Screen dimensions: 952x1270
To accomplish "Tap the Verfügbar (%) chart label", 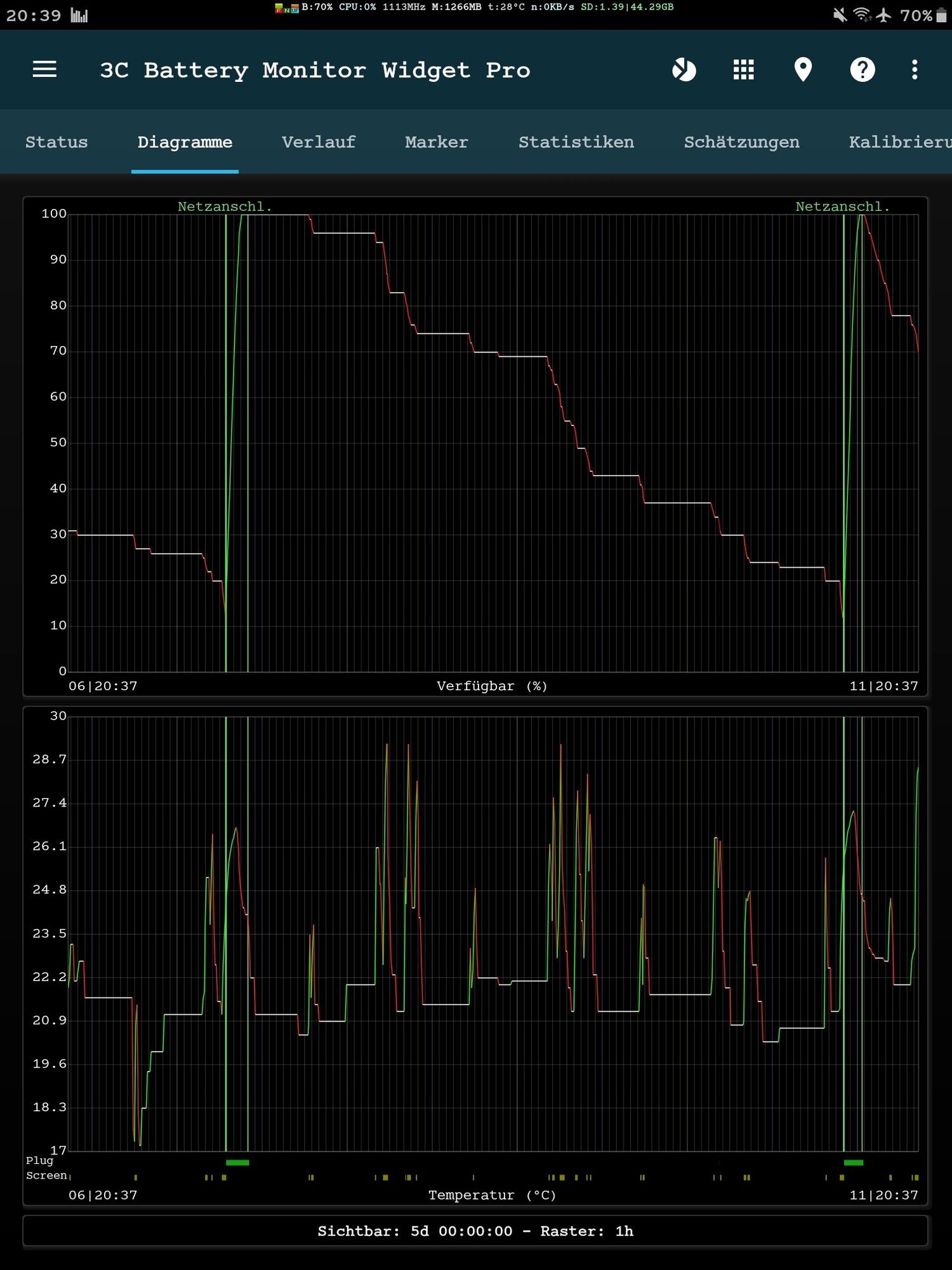I will 492,686.
